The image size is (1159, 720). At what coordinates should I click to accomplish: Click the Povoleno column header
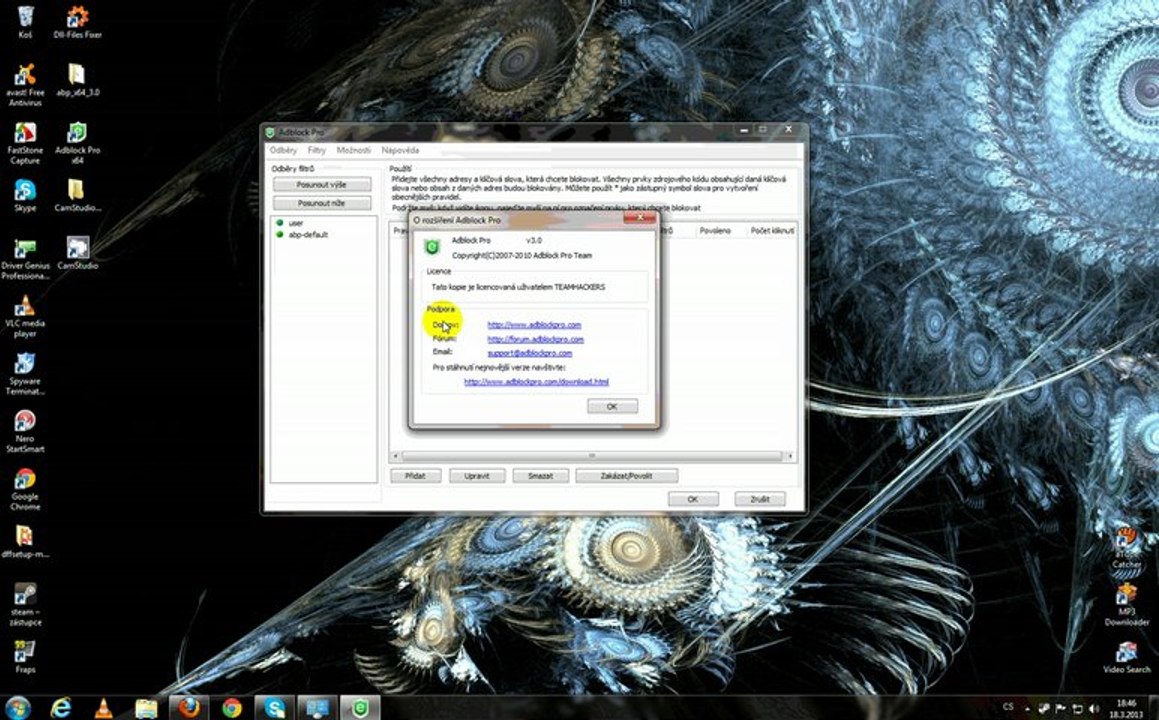715,231
